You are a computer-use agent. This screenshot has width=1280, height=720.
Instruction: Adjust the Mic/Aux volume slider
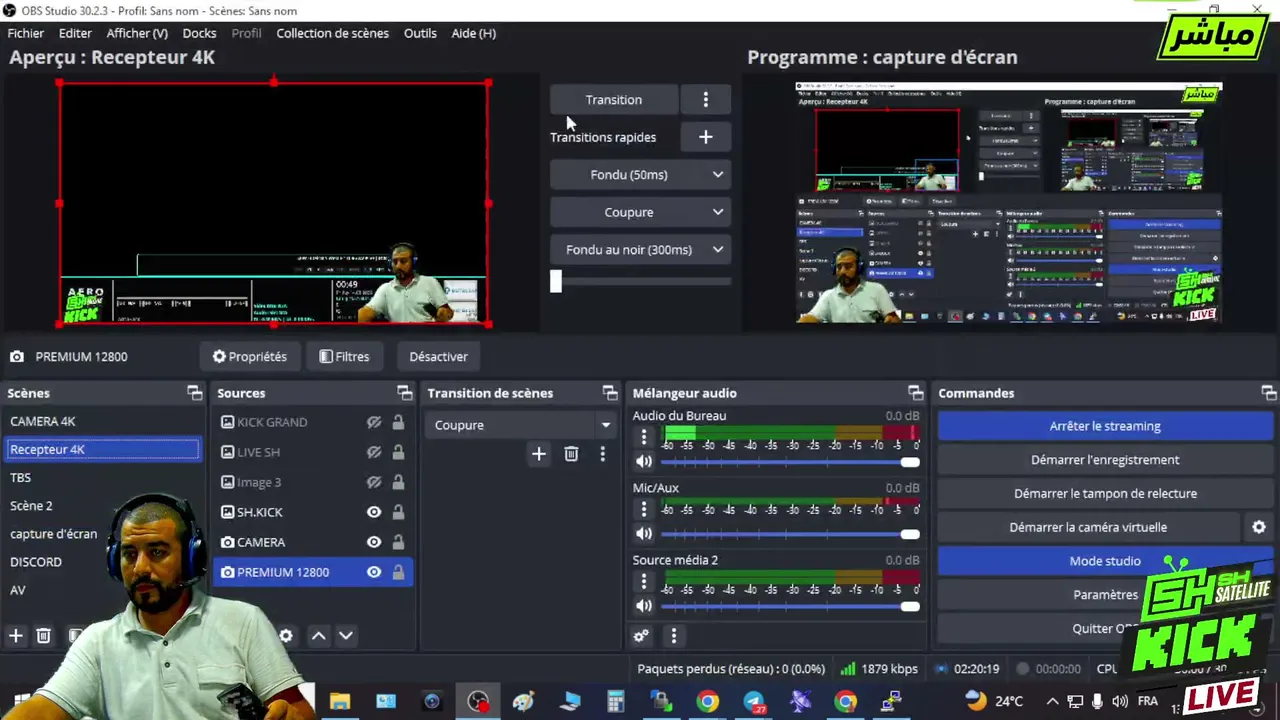pyautogui.click(x=790, y=534)
